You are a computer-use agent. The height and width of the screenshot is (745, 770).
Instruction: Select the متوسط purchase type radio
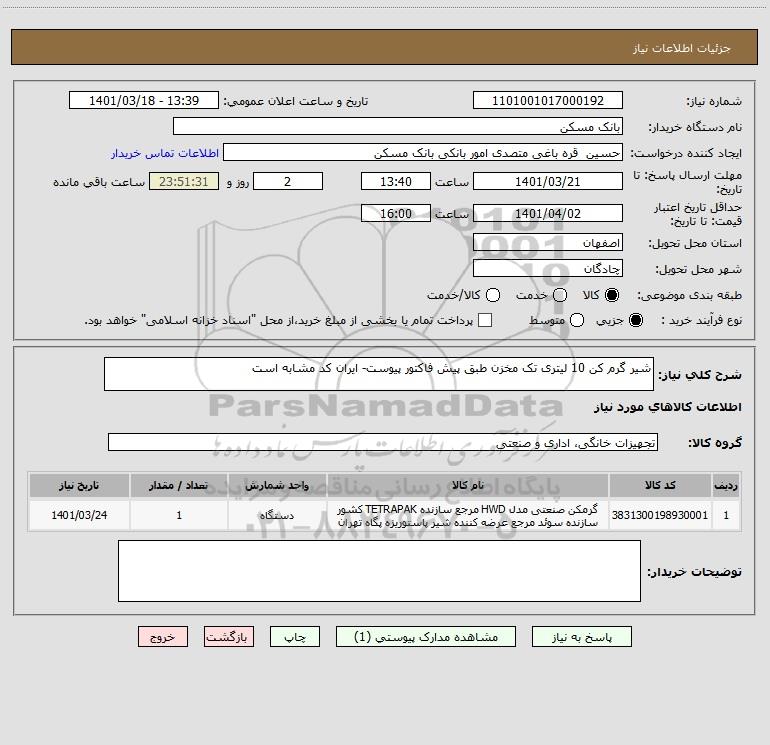point(577,320)
